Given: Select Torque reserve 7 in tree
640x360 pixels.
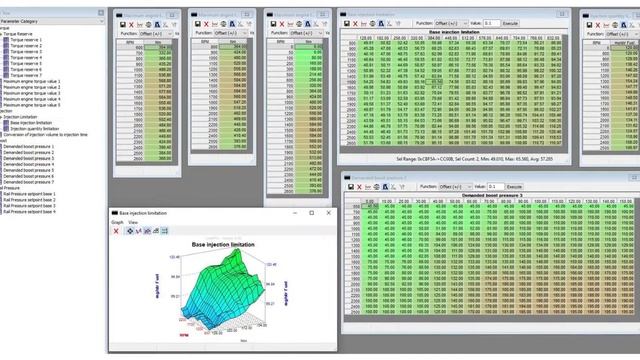Looking at the screenshot, I should point(26,76).
